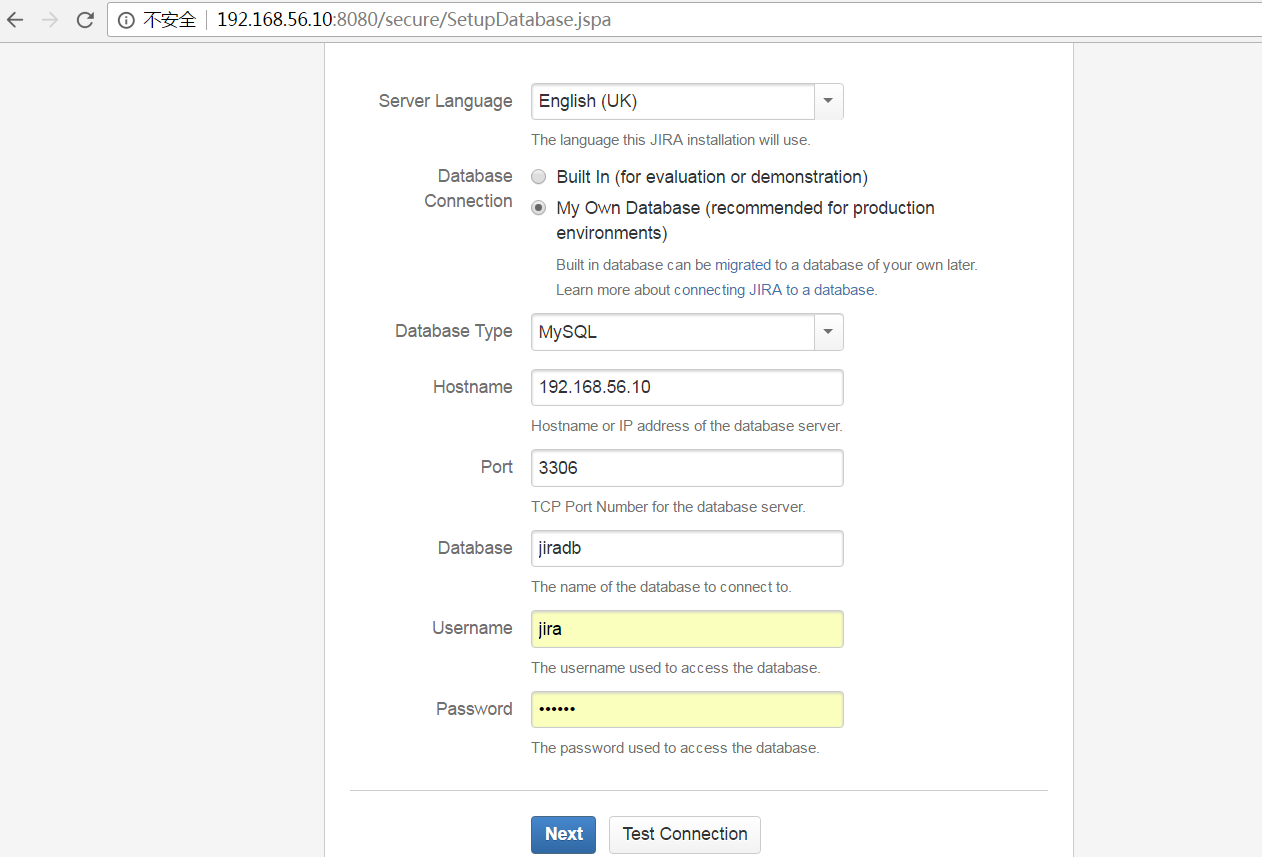The width and height of the screenshot is (1262, 857).
Task: Select My Own Database radio option
Action: [538, 208]
